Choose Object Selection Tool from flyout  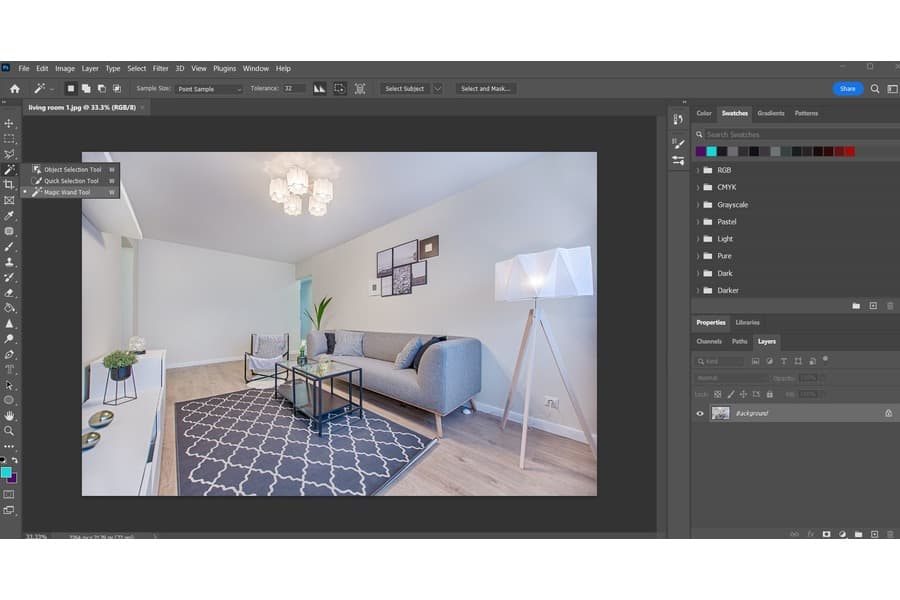coord(72,169)
